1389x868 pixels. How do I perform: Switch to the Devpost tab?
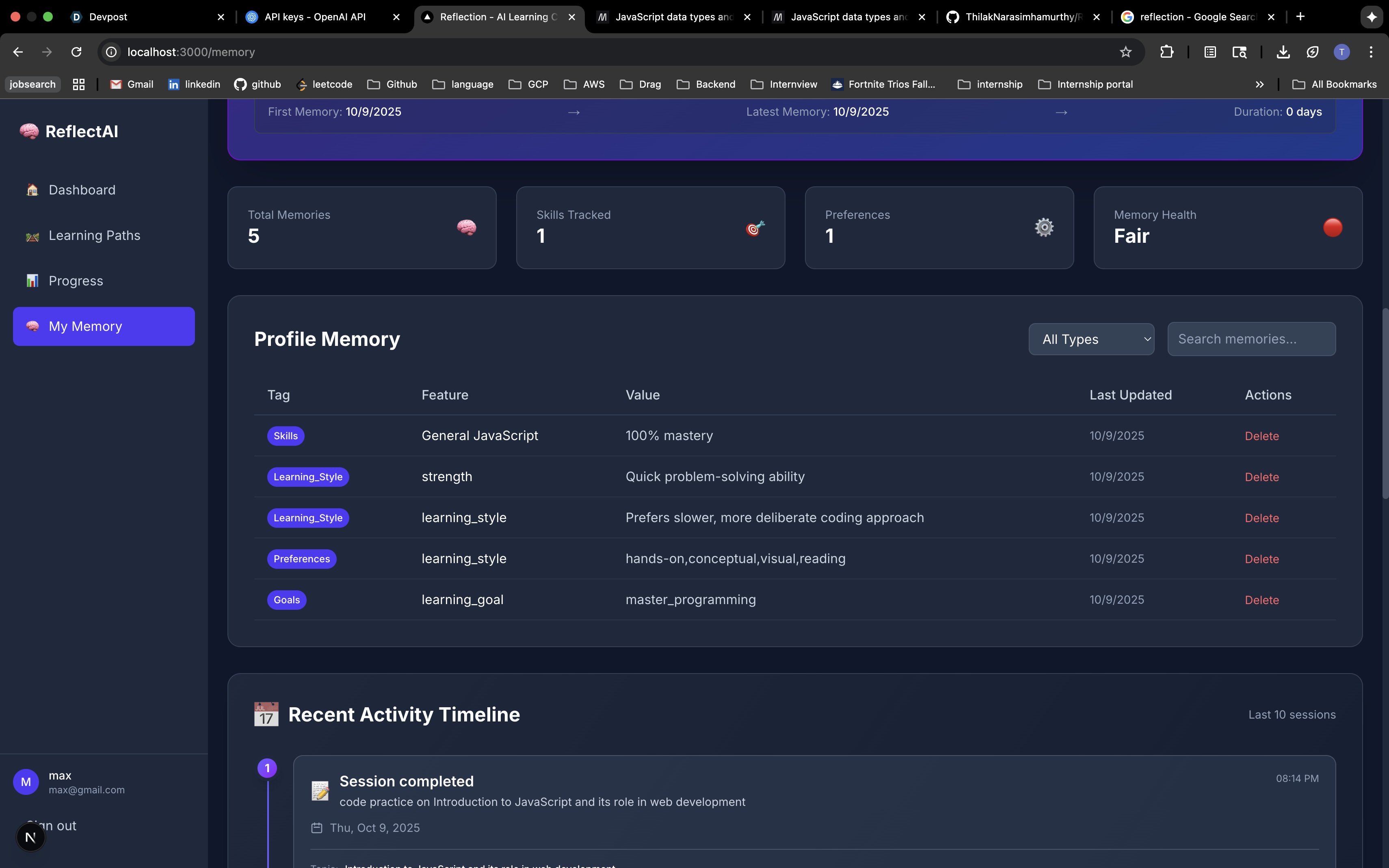coord(108,17)
